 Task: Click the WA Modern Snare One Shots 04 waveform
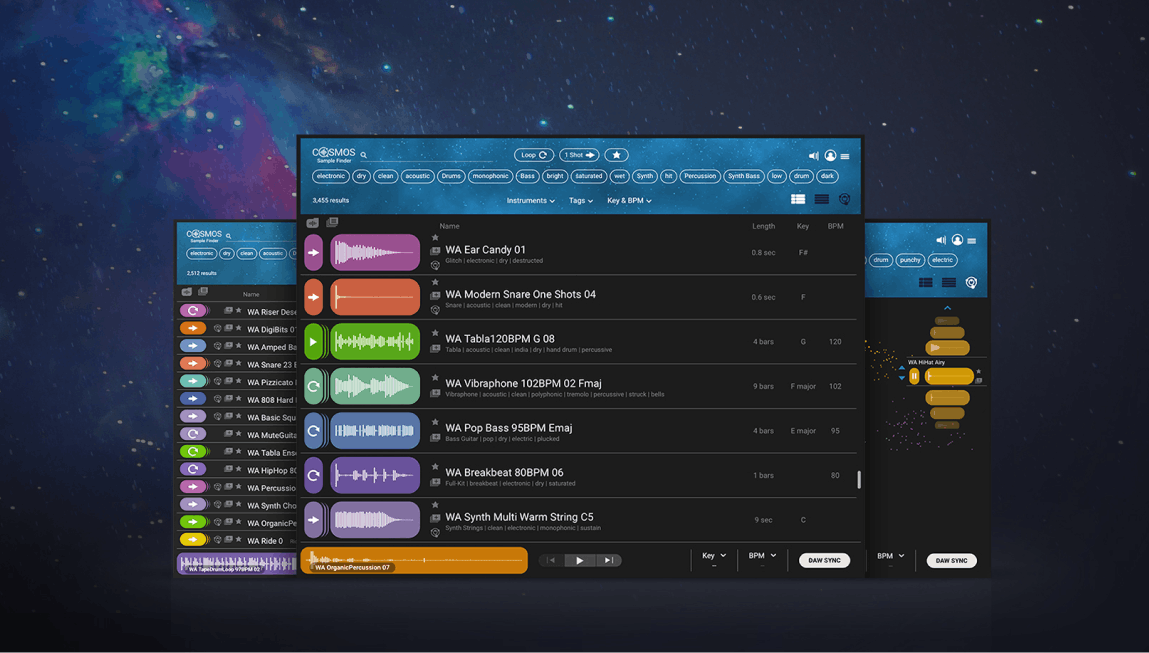click(375, 298)
